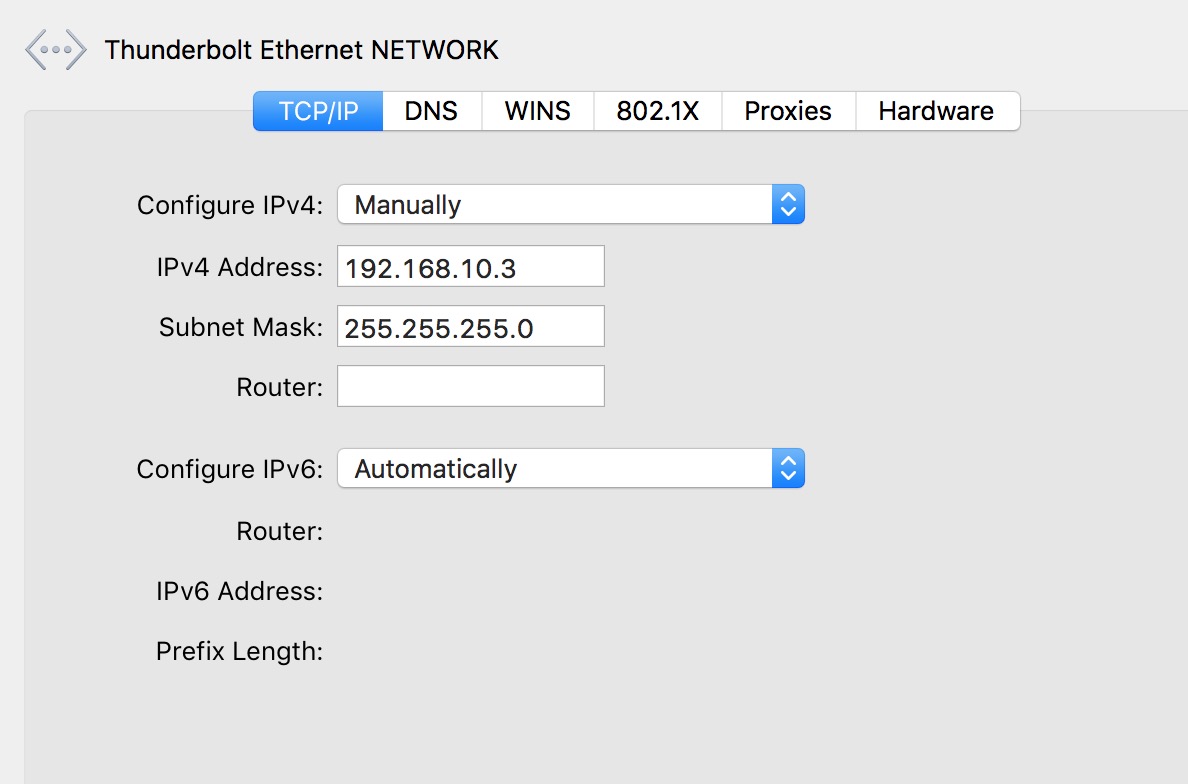Switch to the DNS tab

(431, 111)
